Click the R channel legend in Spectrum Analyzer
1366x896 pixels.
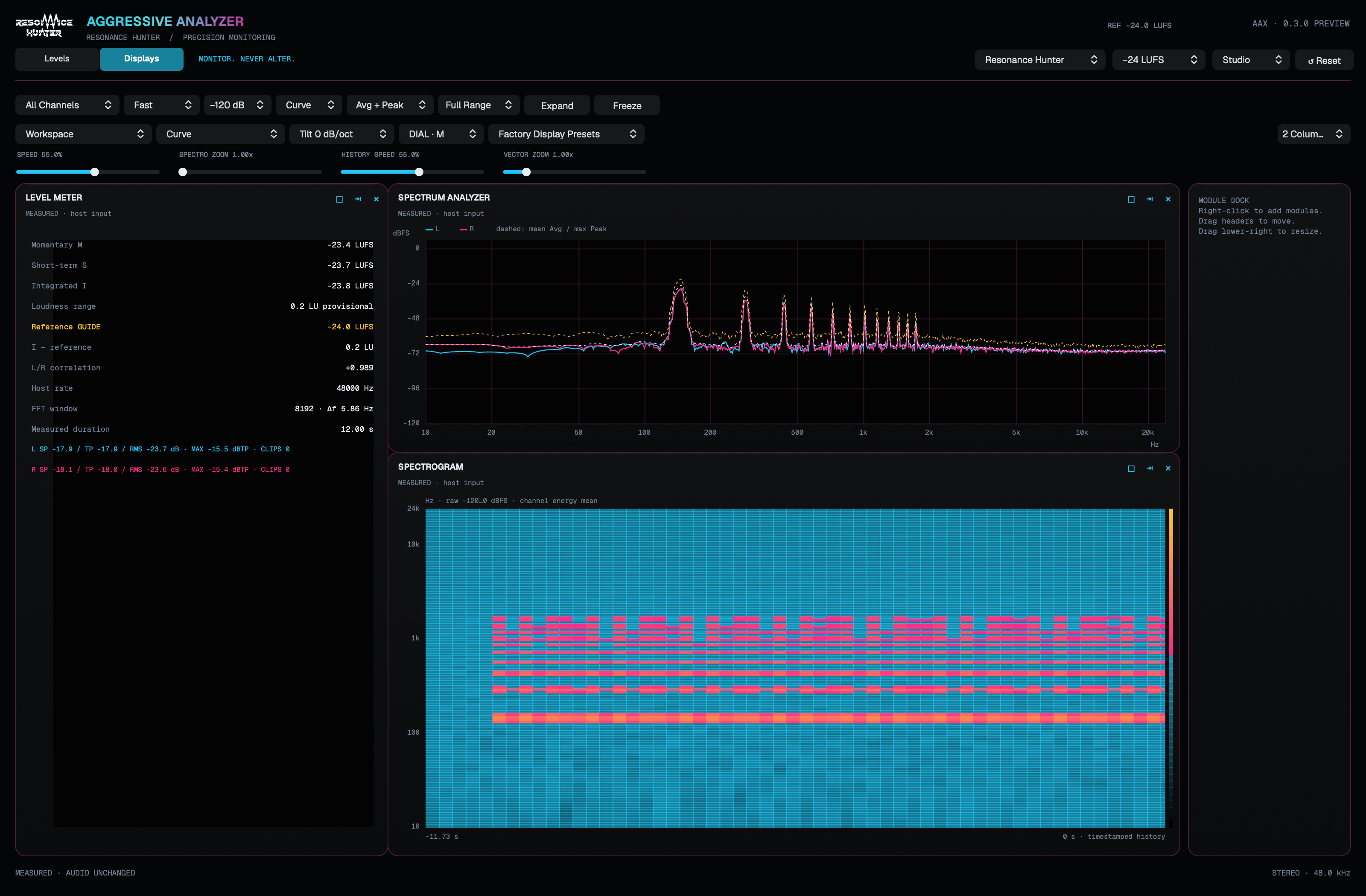coord(467,229)
